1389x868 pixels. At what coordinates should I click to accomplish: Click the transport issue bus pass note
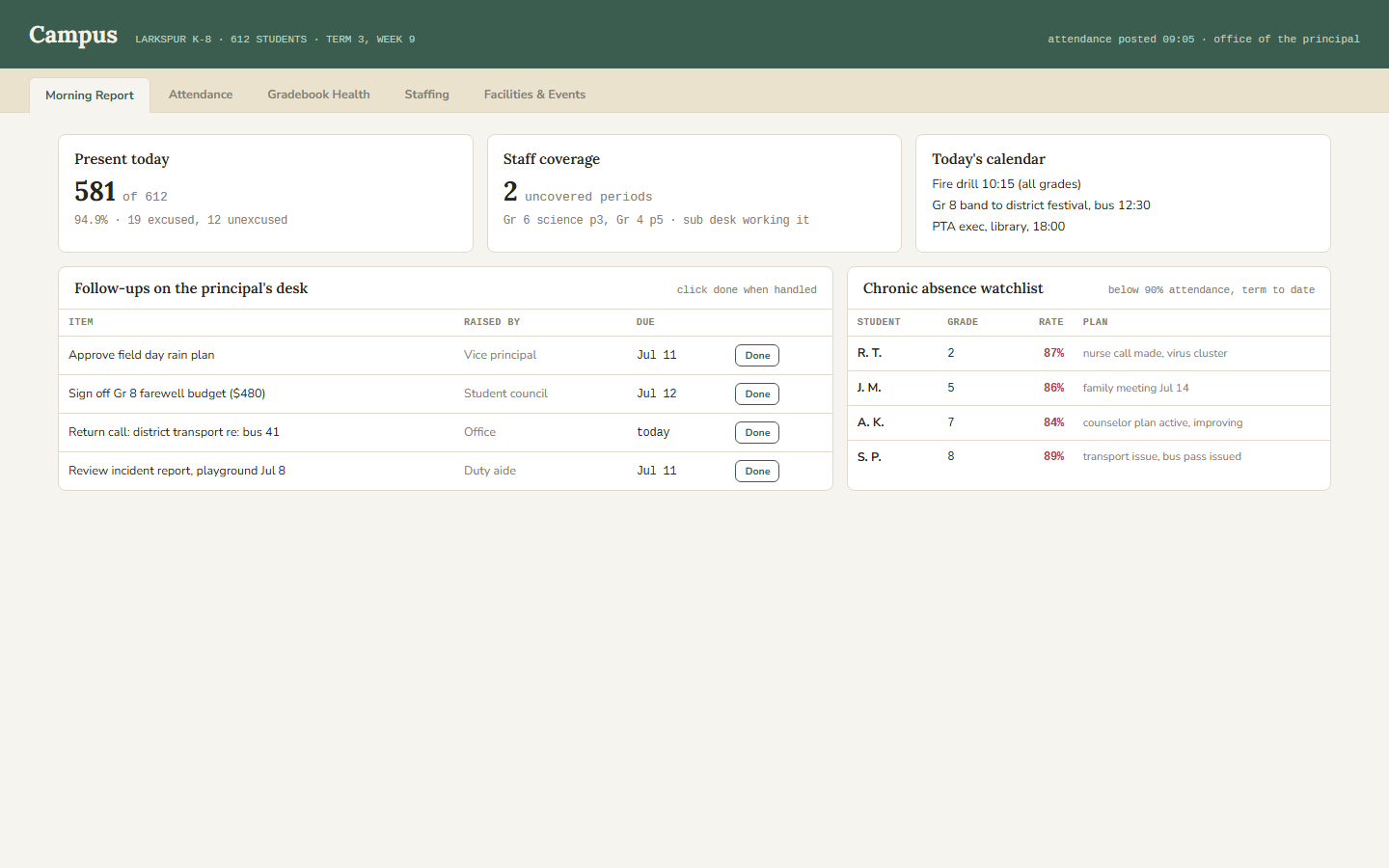click(1161, 457)
